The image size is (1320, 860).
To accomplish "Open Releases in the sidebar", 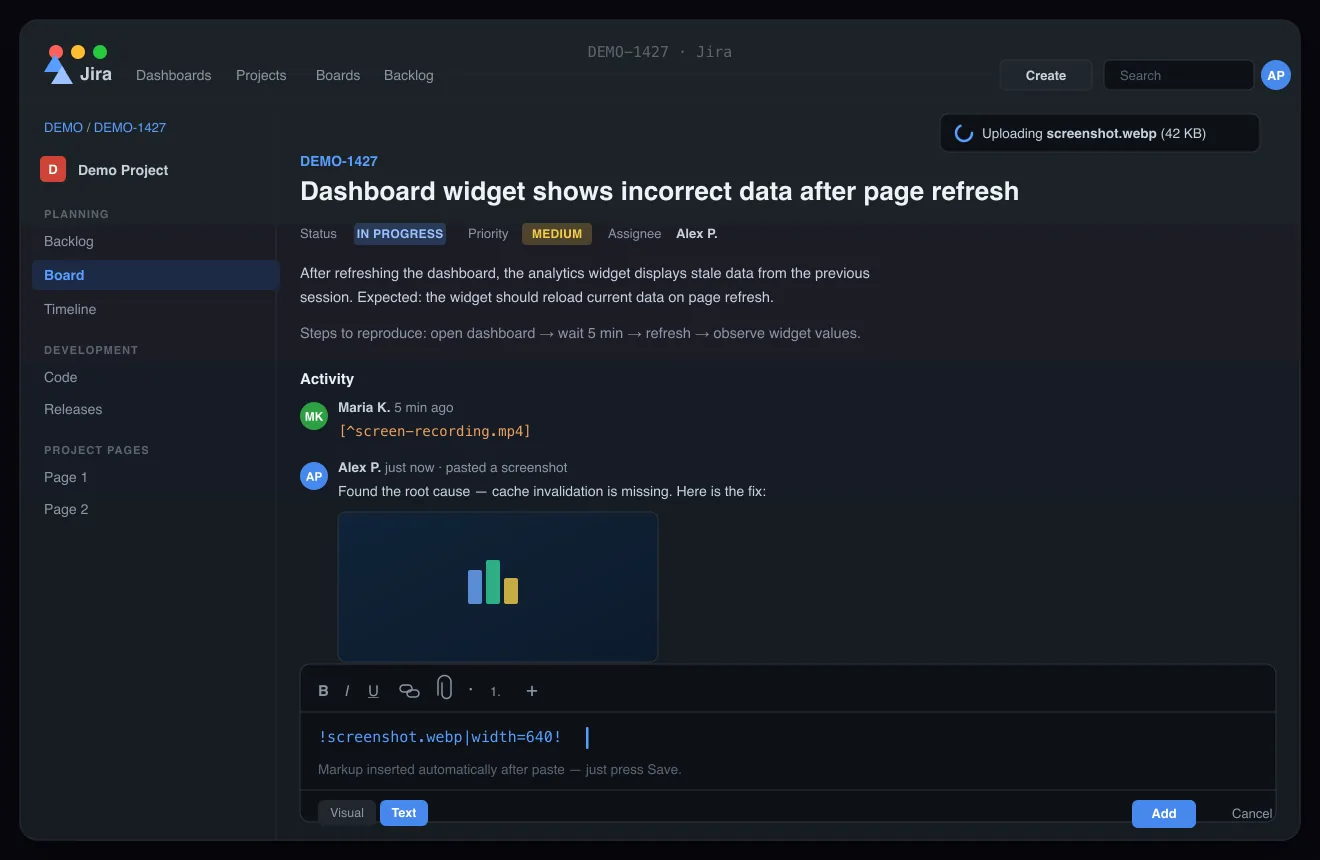I will click(x=73, y=409).
